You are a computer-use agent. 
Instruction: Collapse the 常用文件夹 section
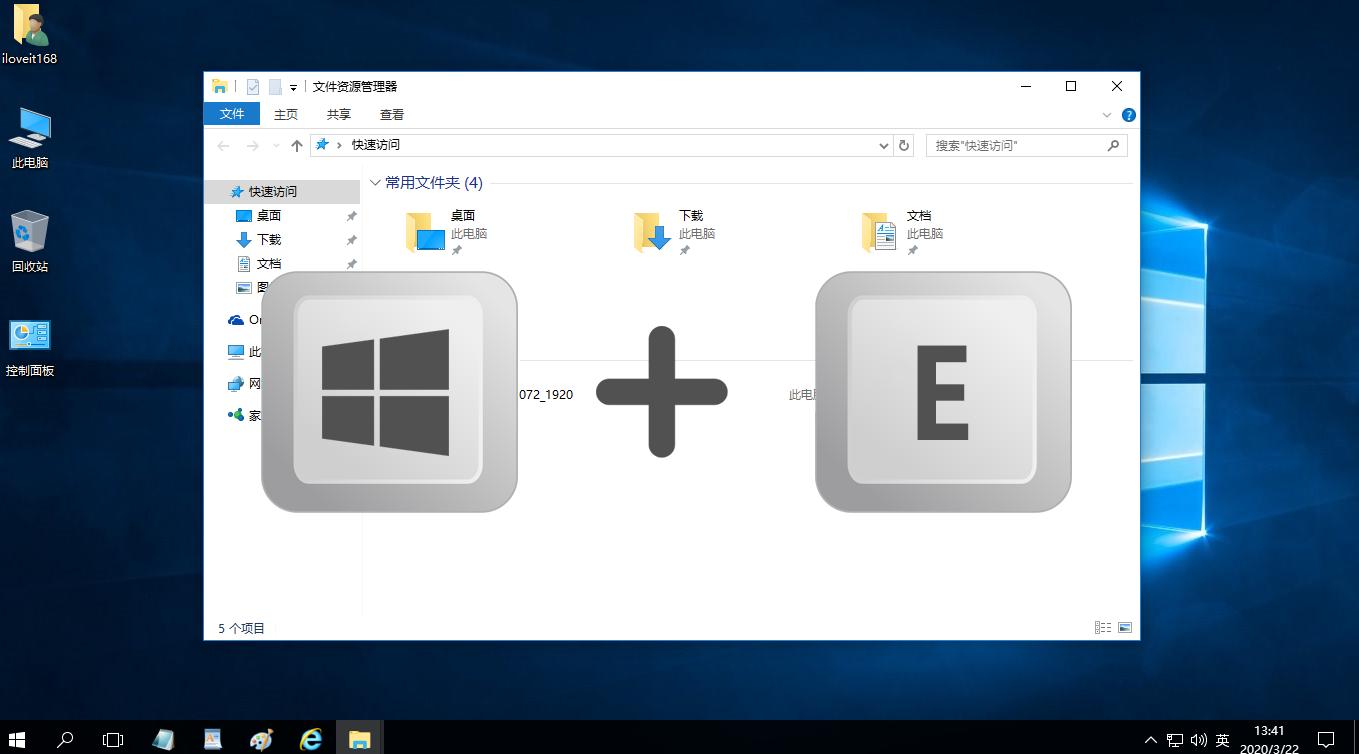374,183
